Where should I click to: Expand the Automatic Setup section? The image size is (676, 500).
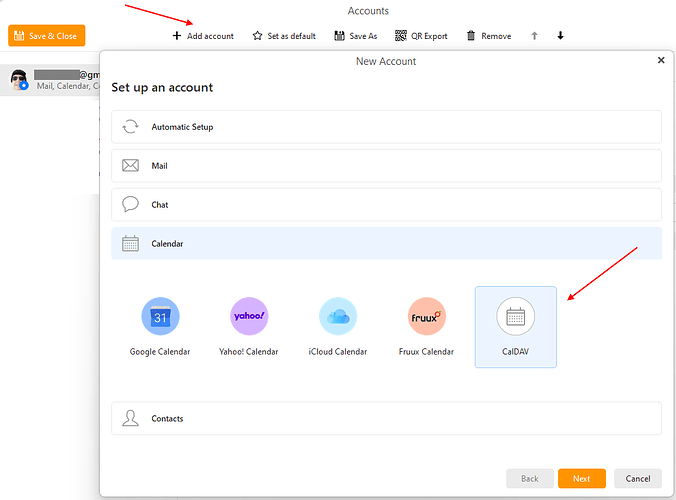(386, 127)
